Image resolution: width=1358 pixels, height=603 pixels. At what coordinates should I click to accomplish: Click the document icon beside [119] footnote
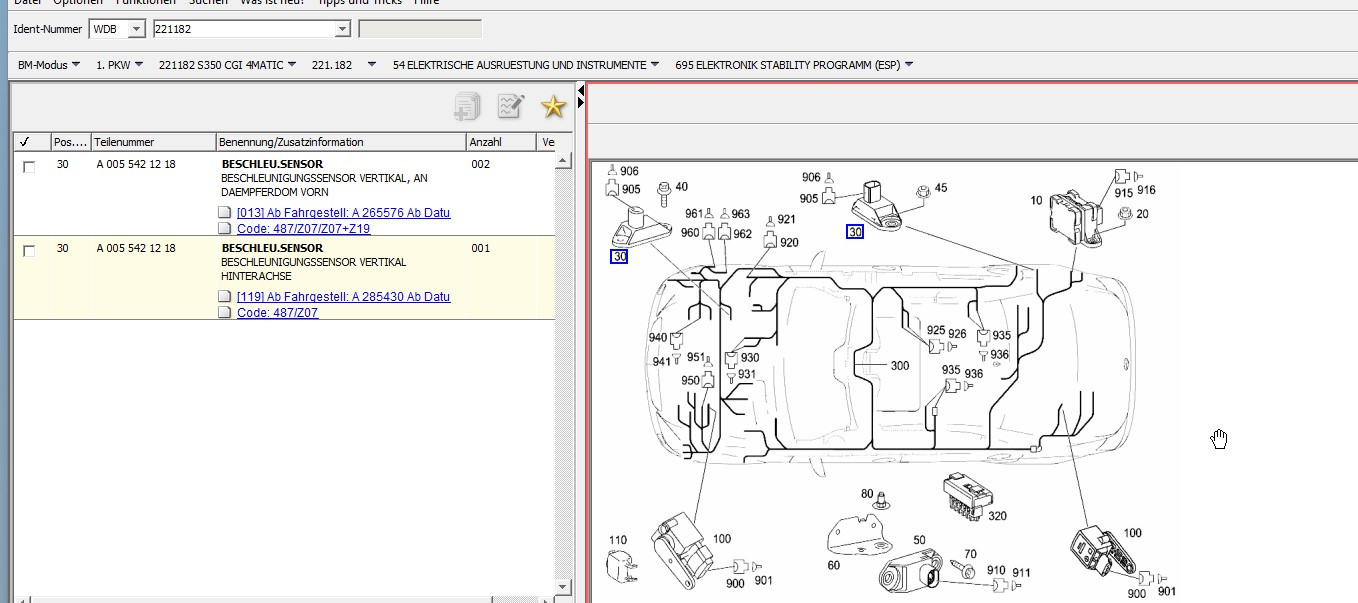click(226, 297)
